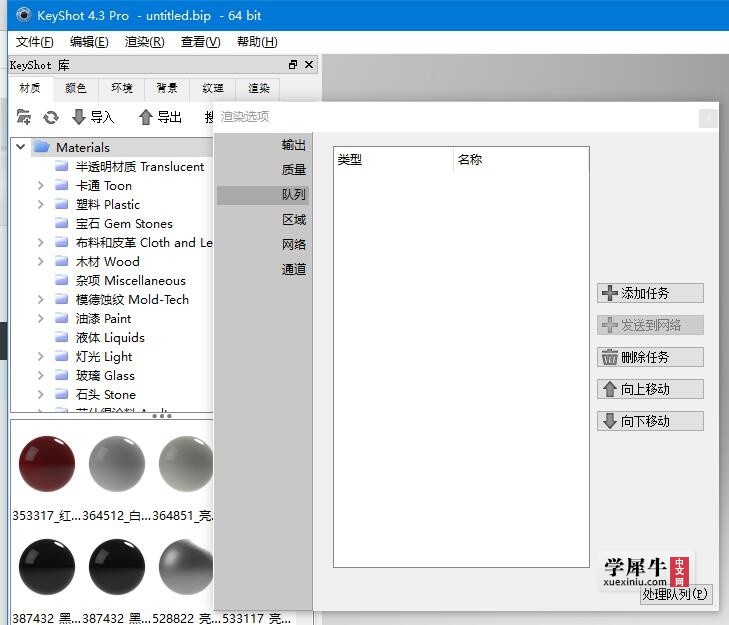The width and height of the screenshot is (729, 625).
Task: Select 队列 in render options sidebar
Action: pyautogui.click(x=263, y=195)
